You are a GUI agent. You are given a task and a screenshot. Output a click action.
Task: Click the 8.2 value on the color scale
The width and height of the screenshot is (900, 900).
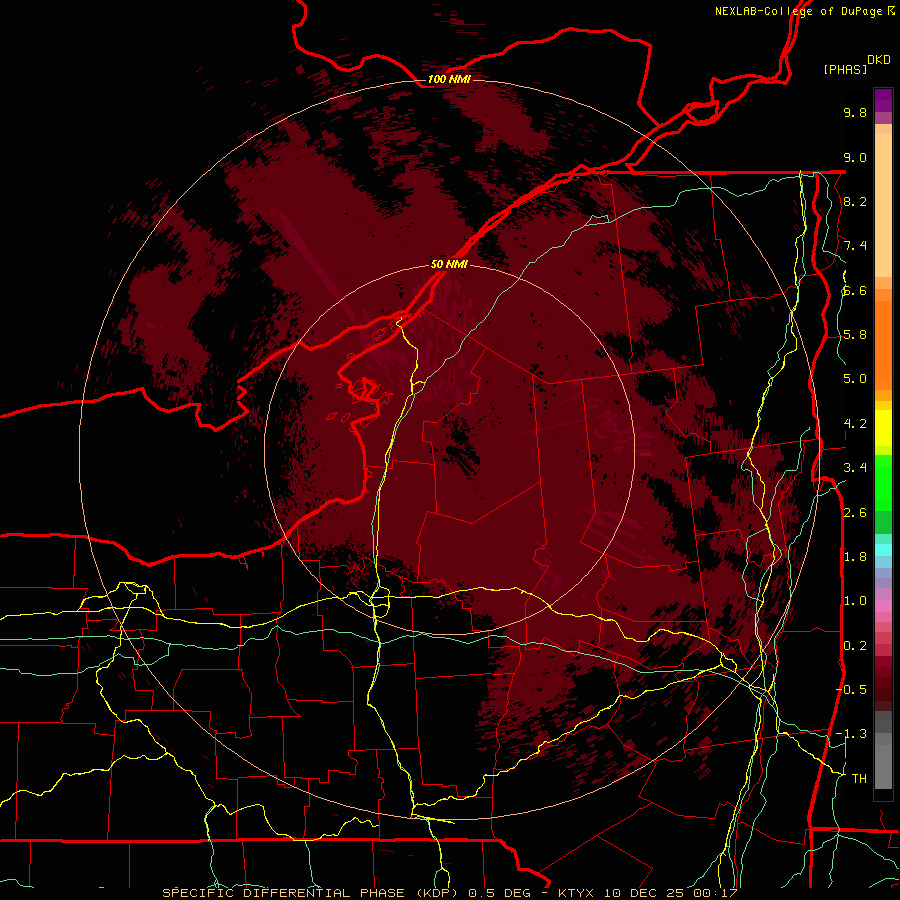click(x=855, y=201)
